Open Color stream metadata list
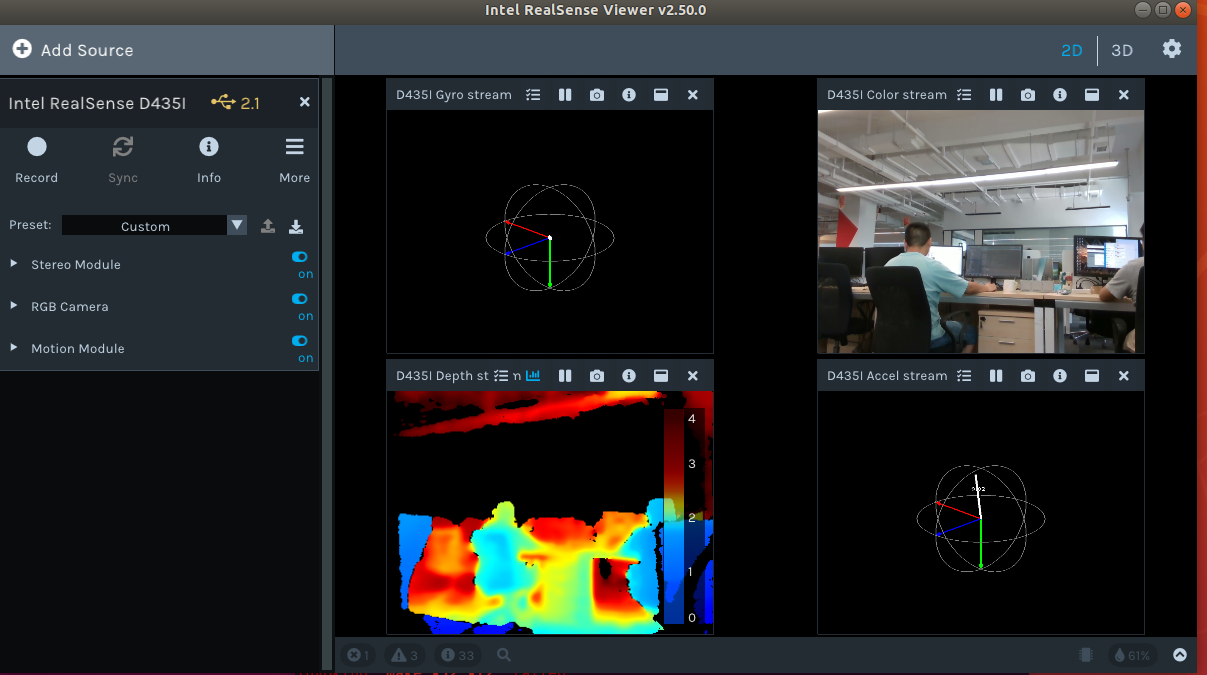This screenshot has height=675, width=1207. 964,95
